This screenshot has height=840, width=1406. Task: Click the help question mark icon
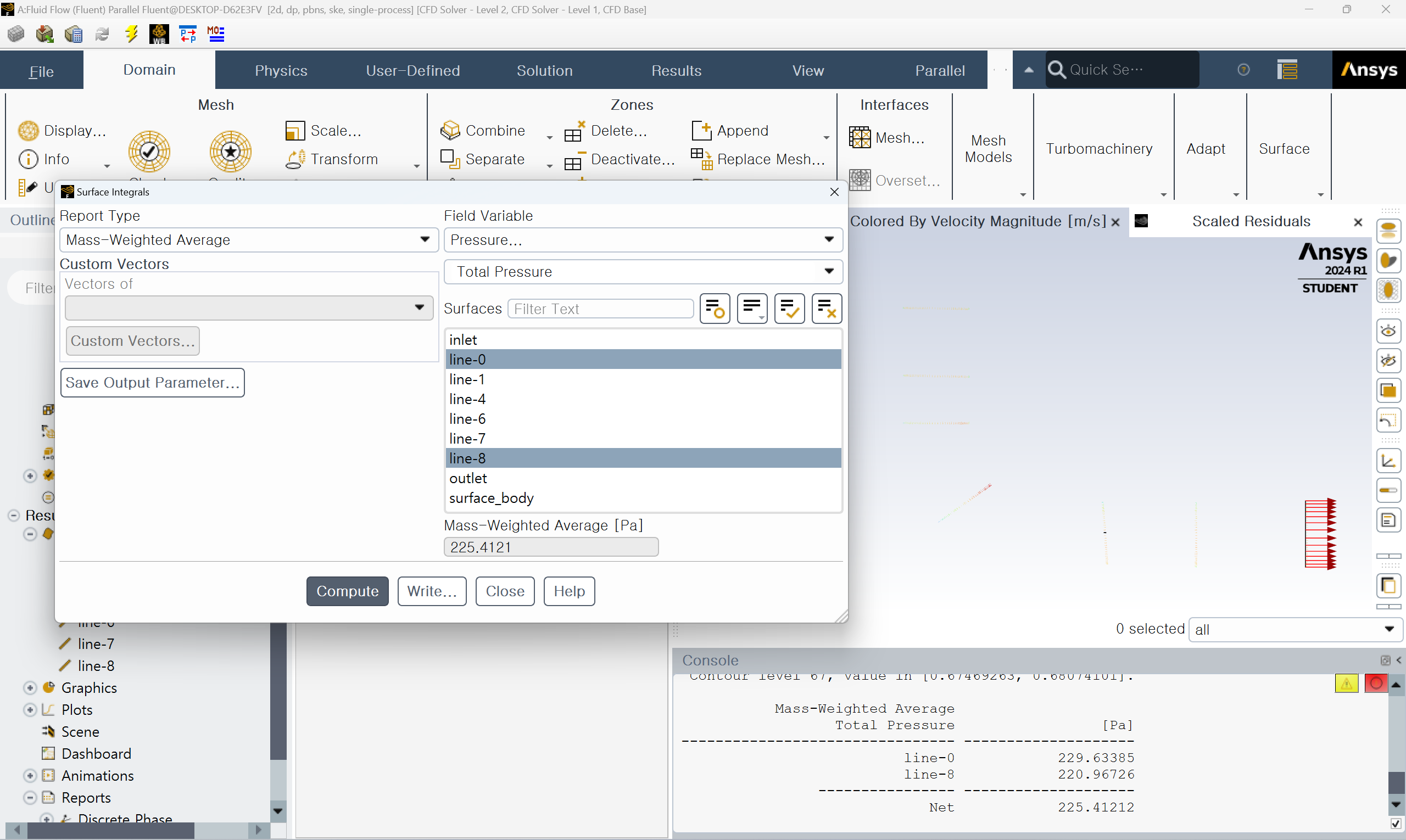(1243, 70)
